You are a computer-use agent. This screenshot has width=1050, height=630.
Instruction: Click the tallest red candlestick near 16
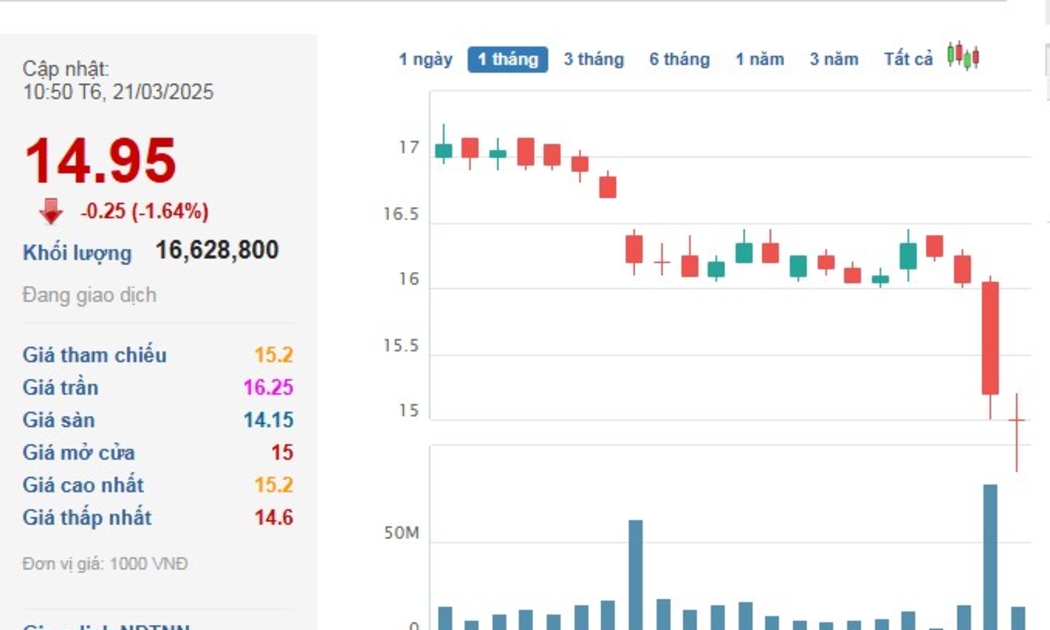(990, 338)
